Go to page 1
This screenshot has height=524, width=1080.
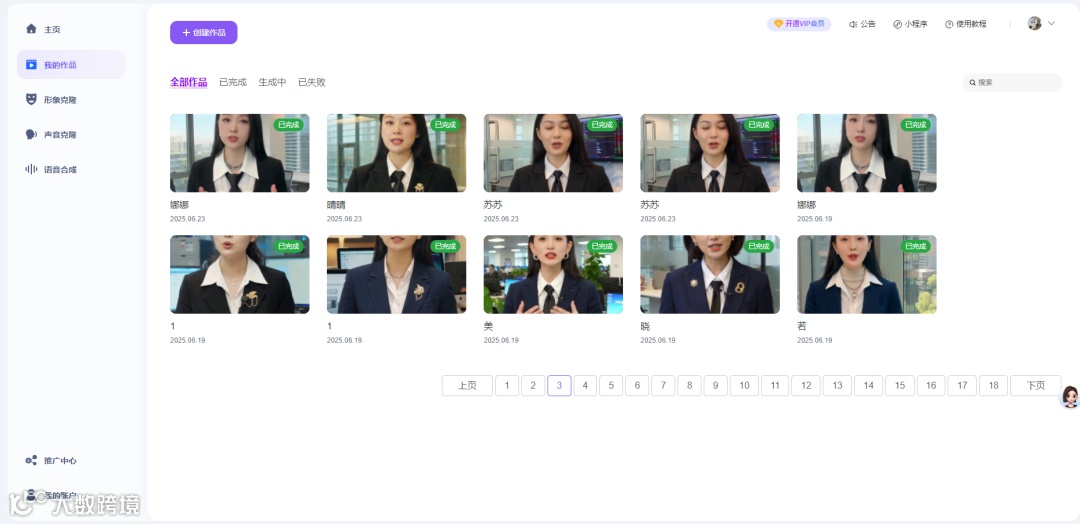(x=507, y=386)
